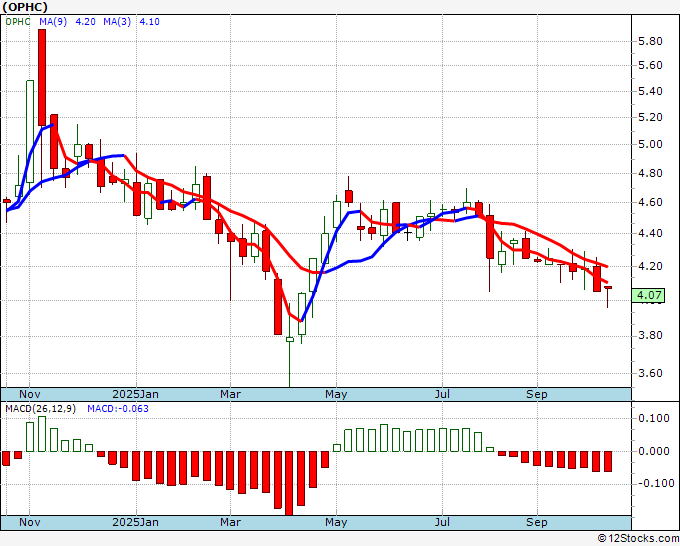Click the current price tag 4.07
680x546 pixels.
pos(649,295)
